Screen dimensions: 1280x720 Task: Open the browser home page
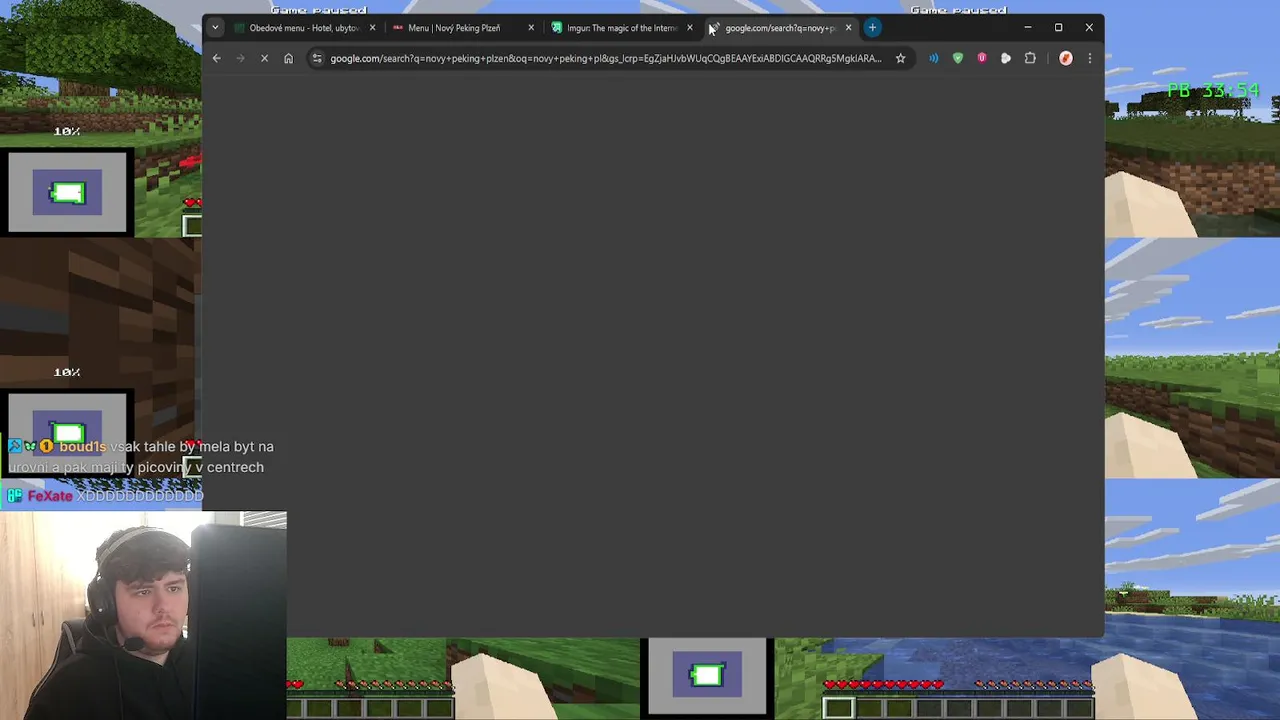(288, 58)
